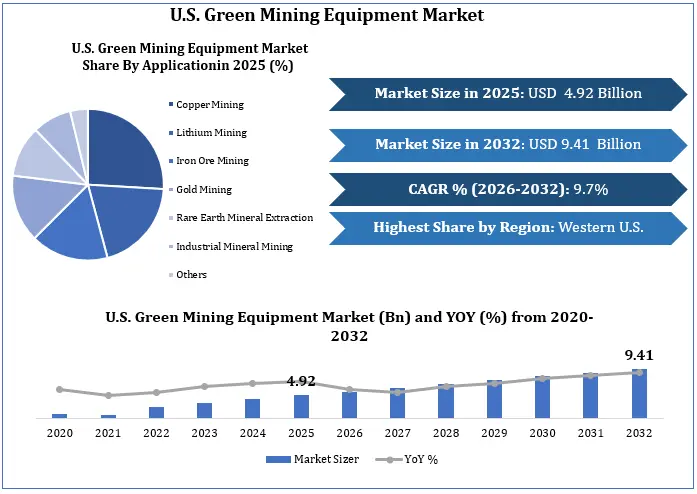Viewport: 697px width, 494px height.
Task: Click the YoY line marker above 2020
Action: pyautogui.click(x=60, y=390)
